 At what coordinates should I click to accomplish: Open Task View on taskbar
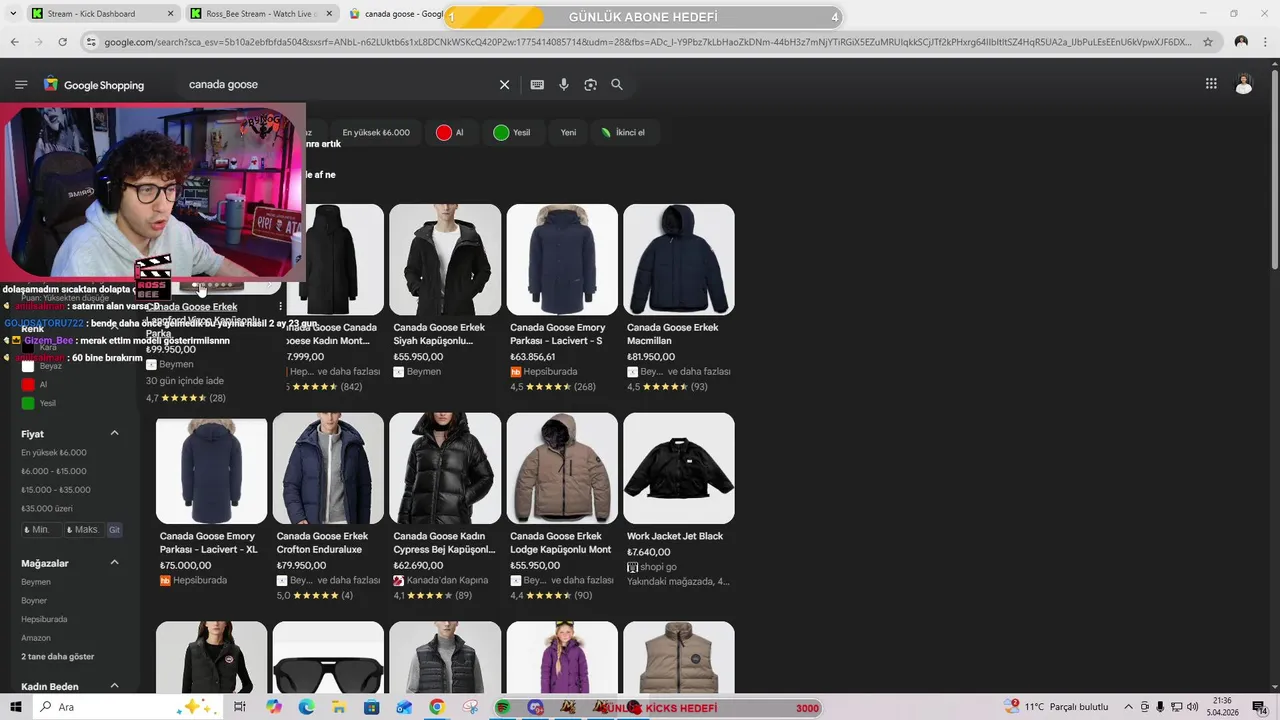coord(240,707)
